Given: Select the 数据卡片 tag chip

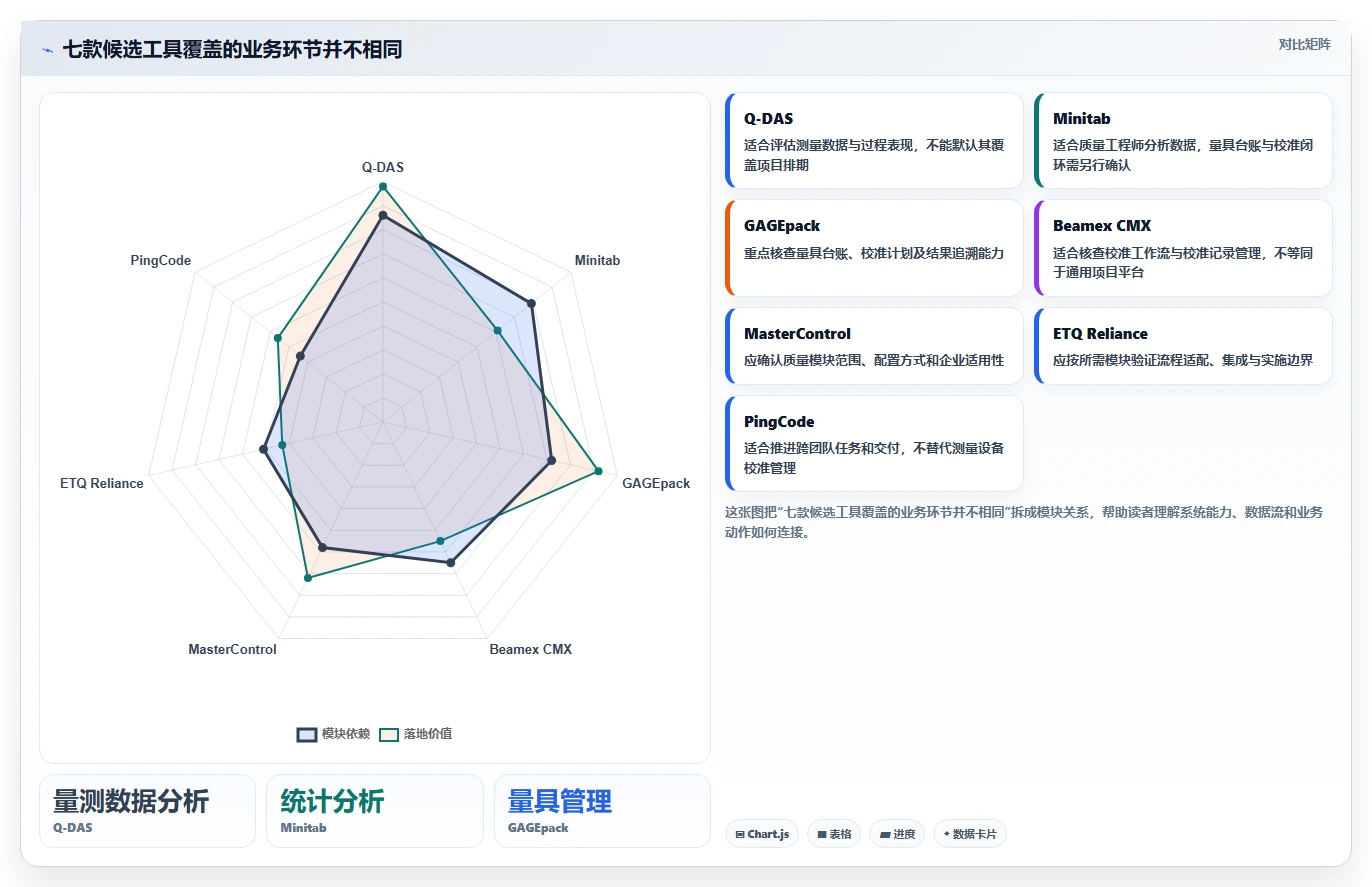Looking at the screenshot, I should (x=969, y=834).
